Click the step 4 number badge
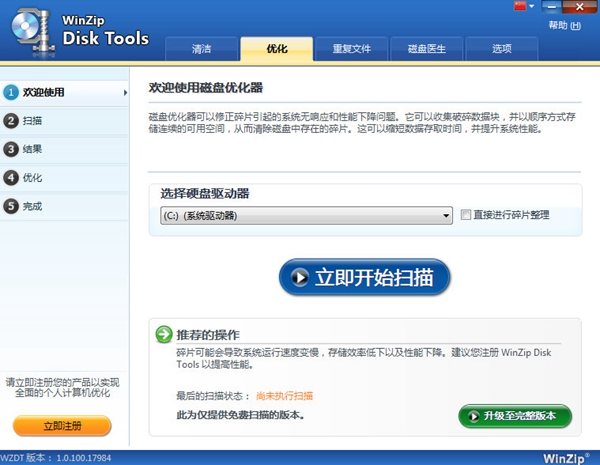This screenshot has width=600, height=465. coord(11,178)
